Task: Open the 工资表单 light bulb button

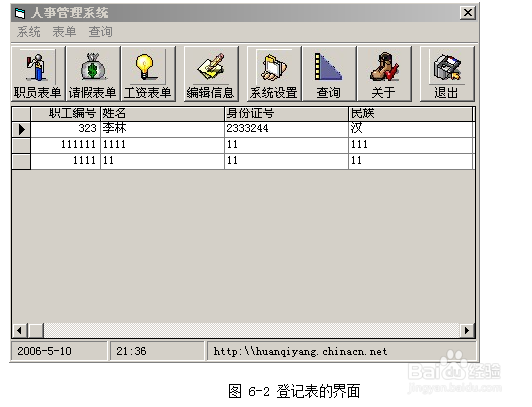Action: [x=148, y=74]
